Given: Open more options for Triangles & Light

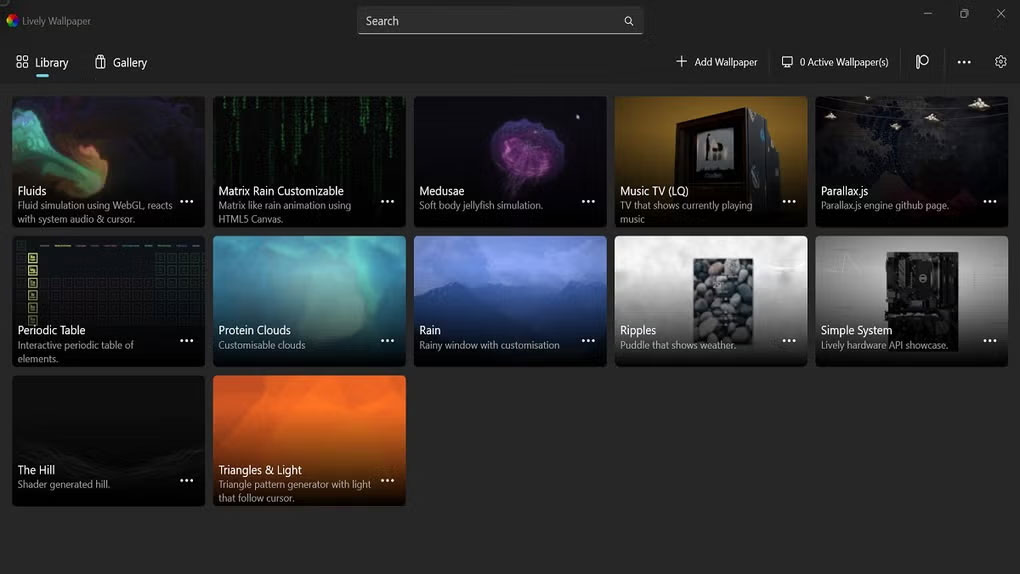Looking at the screenshot, I should [x=387, y=481].
